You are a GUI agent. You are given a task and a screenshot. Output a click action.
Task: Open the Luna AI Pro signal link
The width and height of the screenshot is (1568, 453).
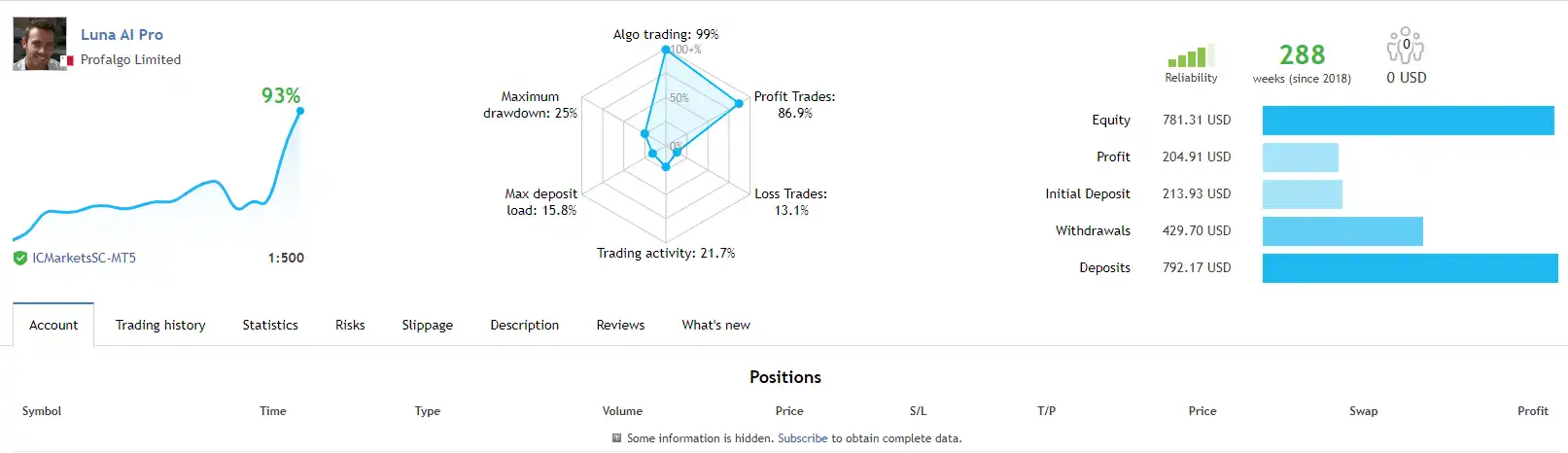pos(122,34)
